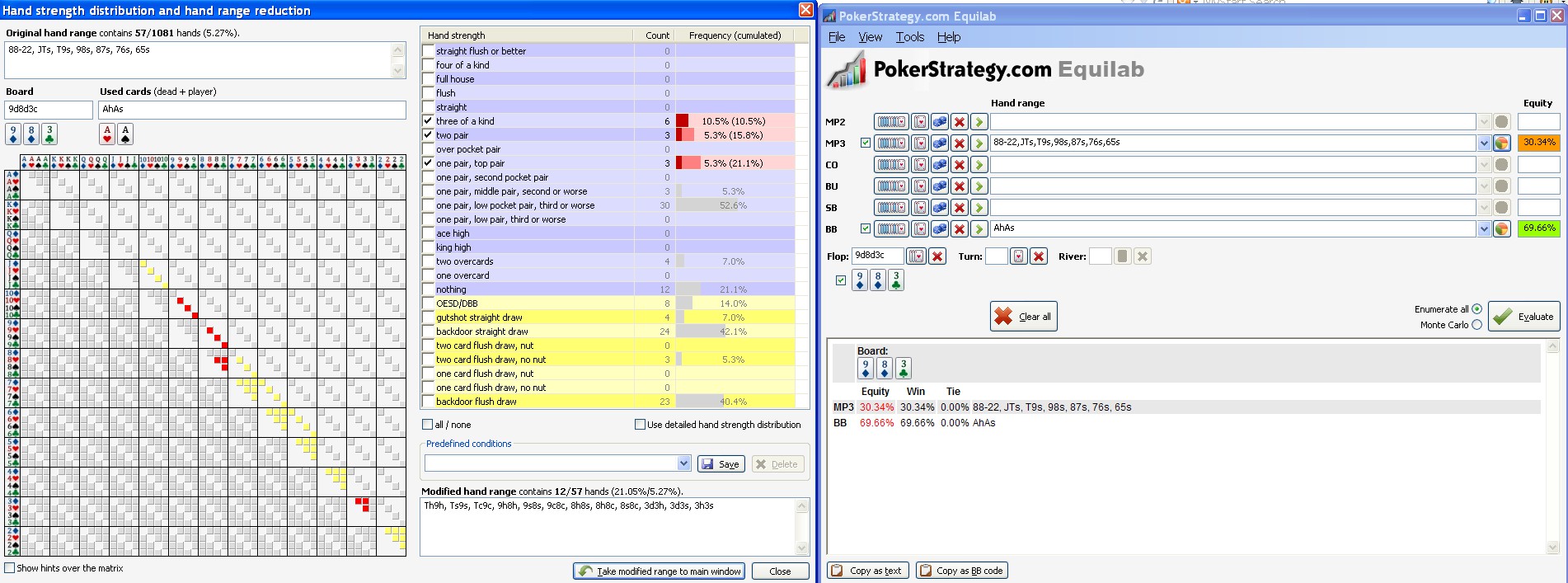Image resolution: width=1568 pixels, height=583 pixels.
Task: Open card selector for BB row
Action: [x=920, y=228]
